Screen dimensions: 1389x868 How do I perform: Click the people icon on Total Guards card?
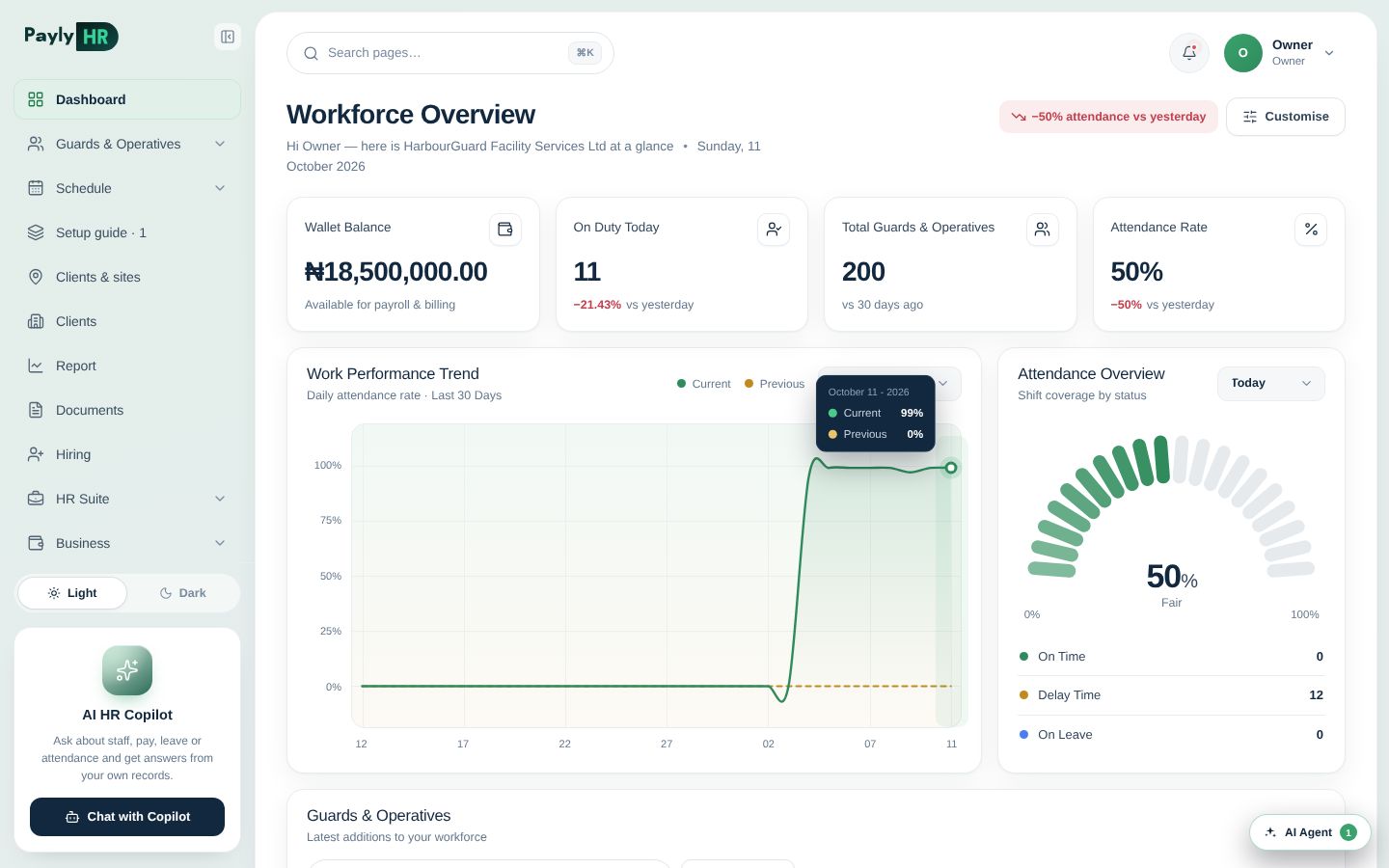click(1043, 230)
